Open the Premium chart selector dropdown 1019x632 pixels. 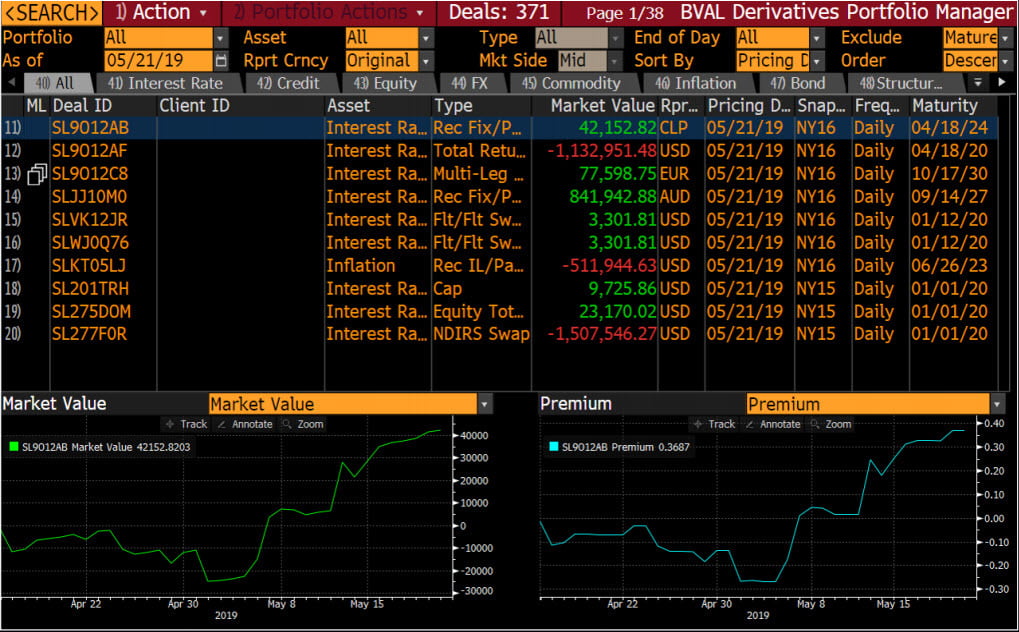(x=997, y=404)
